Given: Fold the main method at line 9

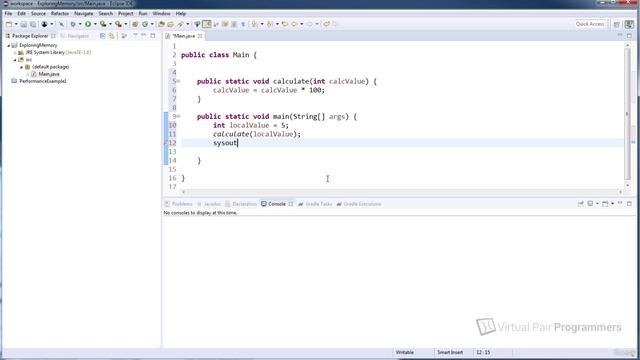Looking at the screenshot, I should click(x=178, y=116).
